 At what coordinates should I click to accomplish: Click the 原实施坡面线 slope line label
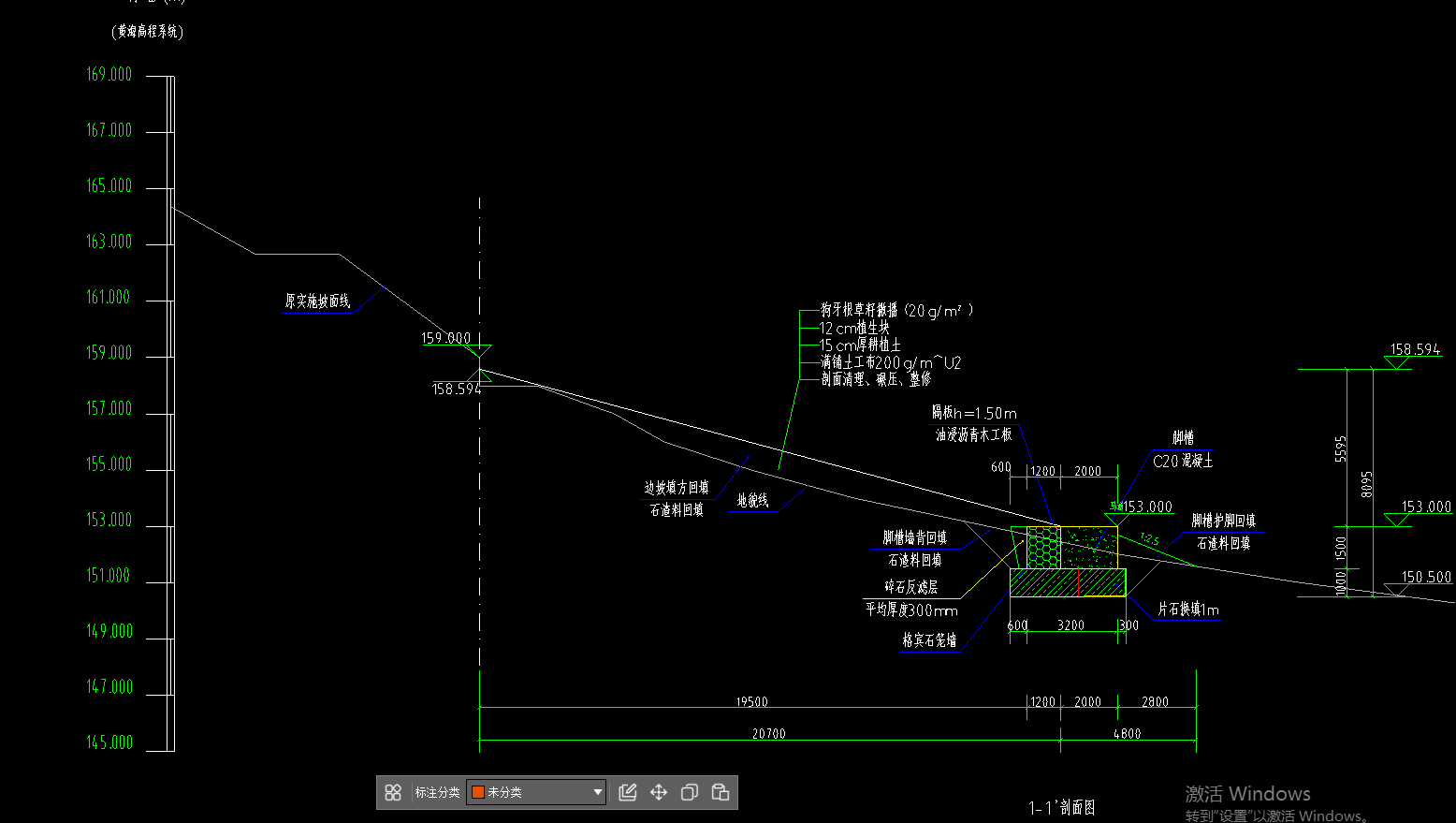coord(318,301)
